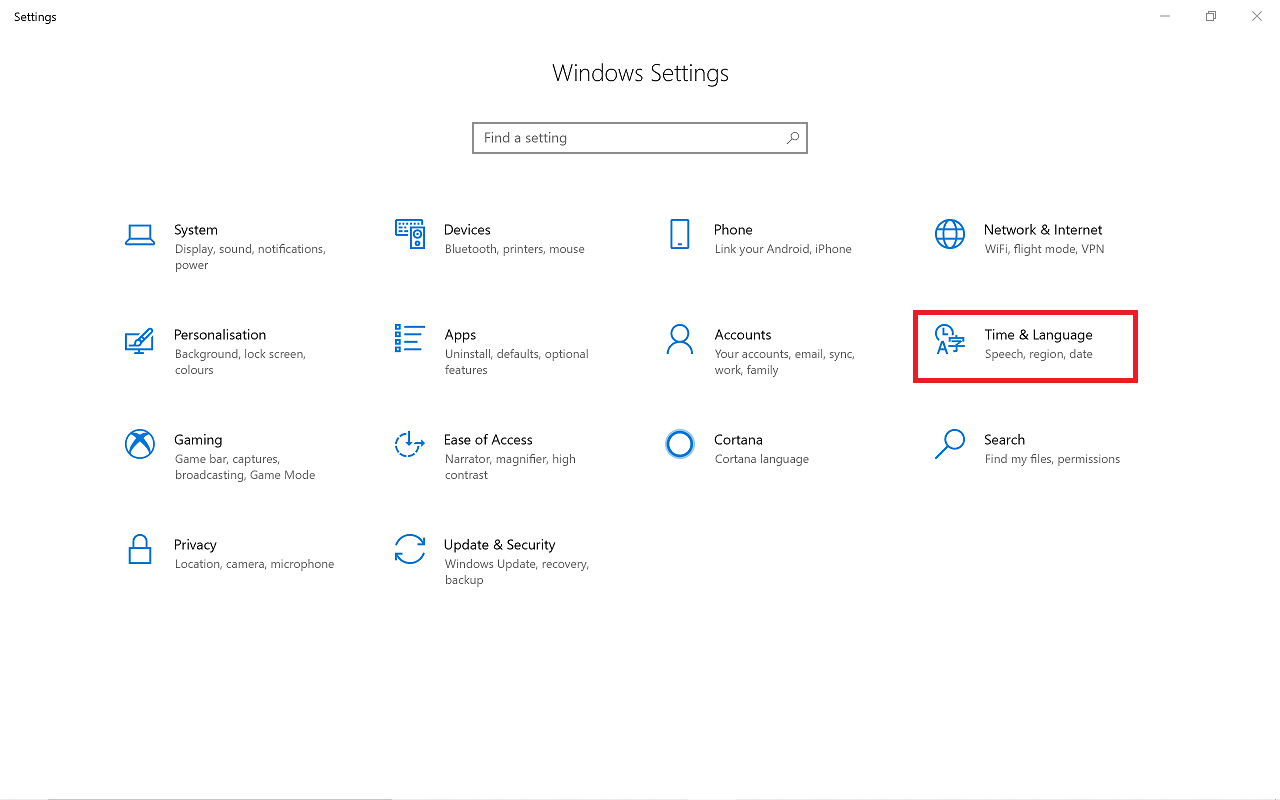Viewport: 1280px width, 800px height.
Task: Open the Accounts heading
Action: 743,335
